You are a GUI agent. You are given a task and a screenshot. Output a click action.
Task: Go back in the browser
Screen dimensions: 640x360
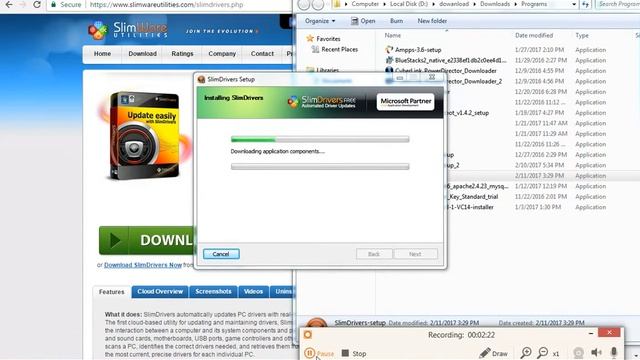(x=9, y=5)
